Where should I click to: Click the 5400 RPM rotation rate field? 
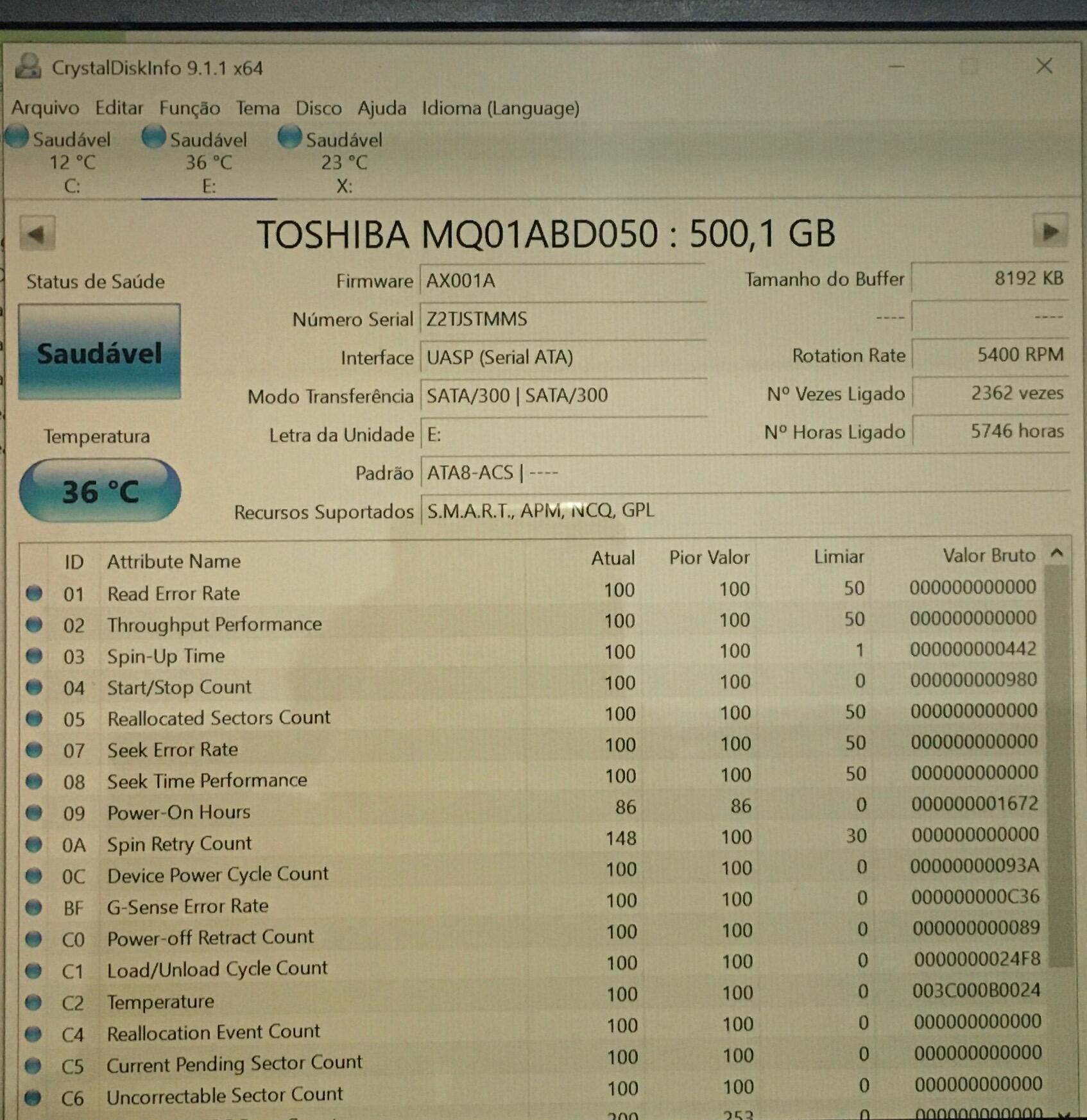pos(990,355)
